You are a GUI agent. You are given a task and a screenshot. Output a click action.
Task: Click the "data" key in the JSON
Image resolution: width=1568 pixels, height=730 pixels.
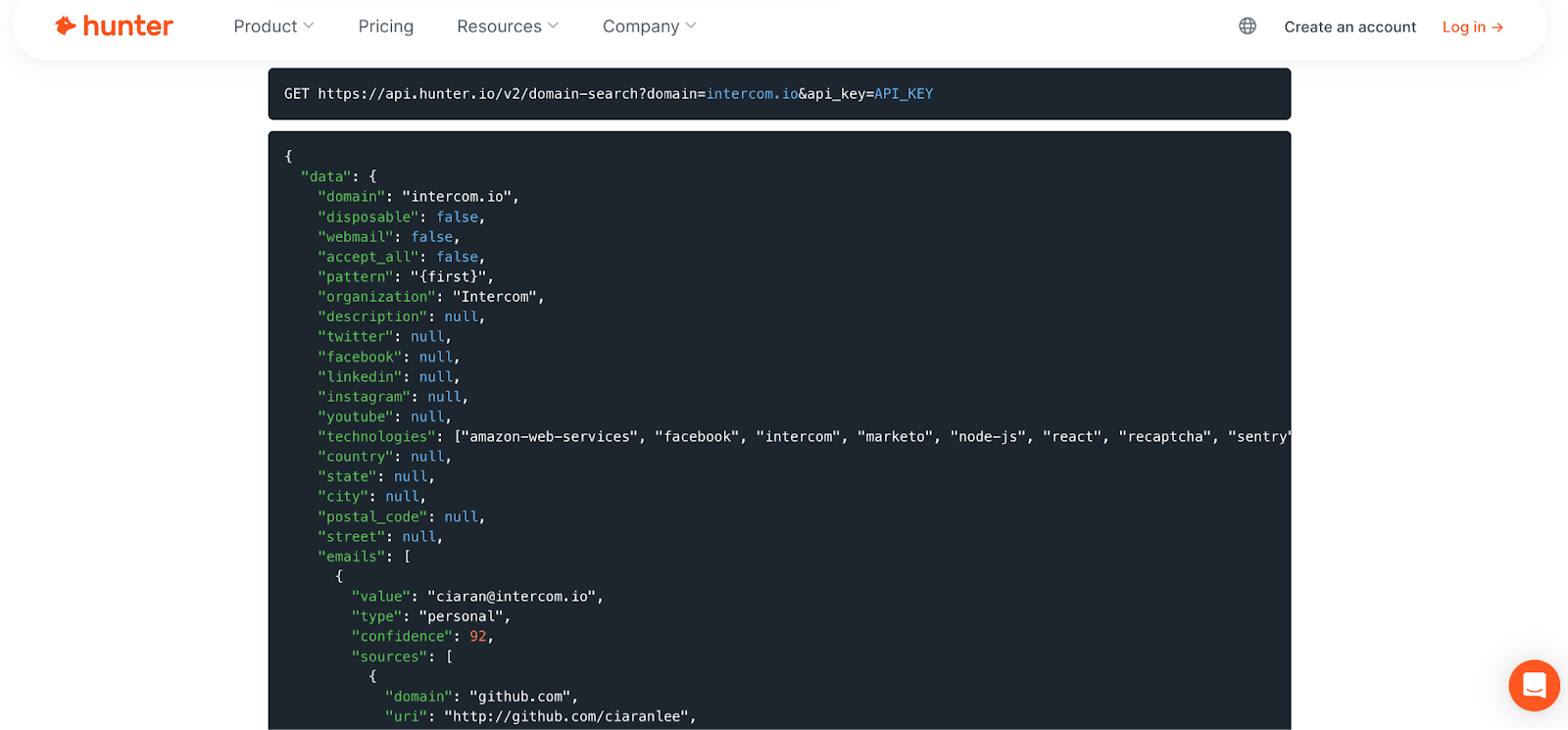coord(325,176)
